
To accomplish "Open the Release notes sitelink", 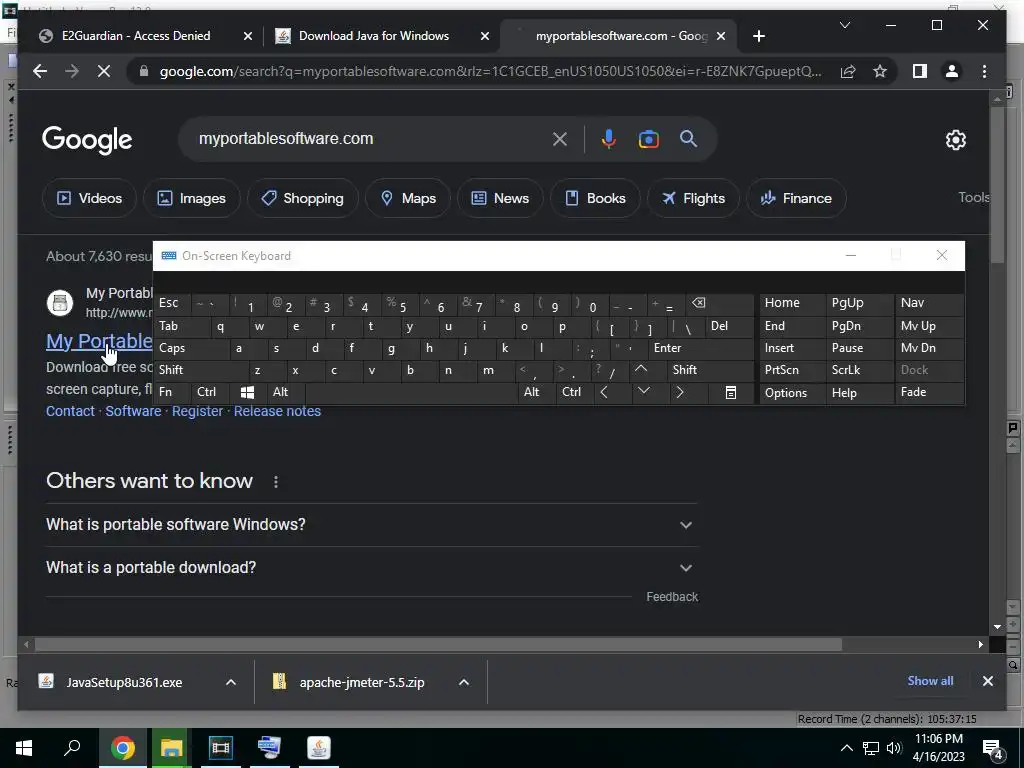I will tap(277, 411).
